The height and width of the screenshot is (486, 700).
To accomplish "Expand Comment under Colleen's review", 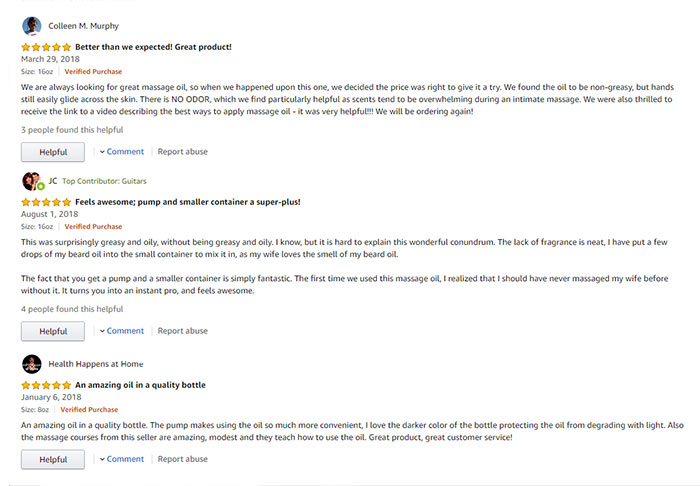I will 122,152.
